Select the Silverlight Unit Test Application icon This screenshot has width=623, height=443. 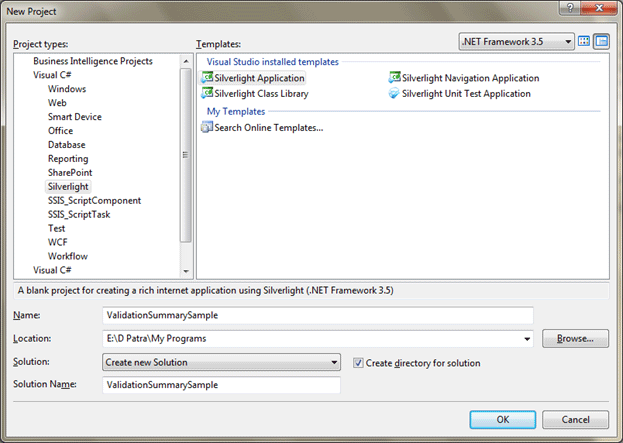[x=394, y=93]
